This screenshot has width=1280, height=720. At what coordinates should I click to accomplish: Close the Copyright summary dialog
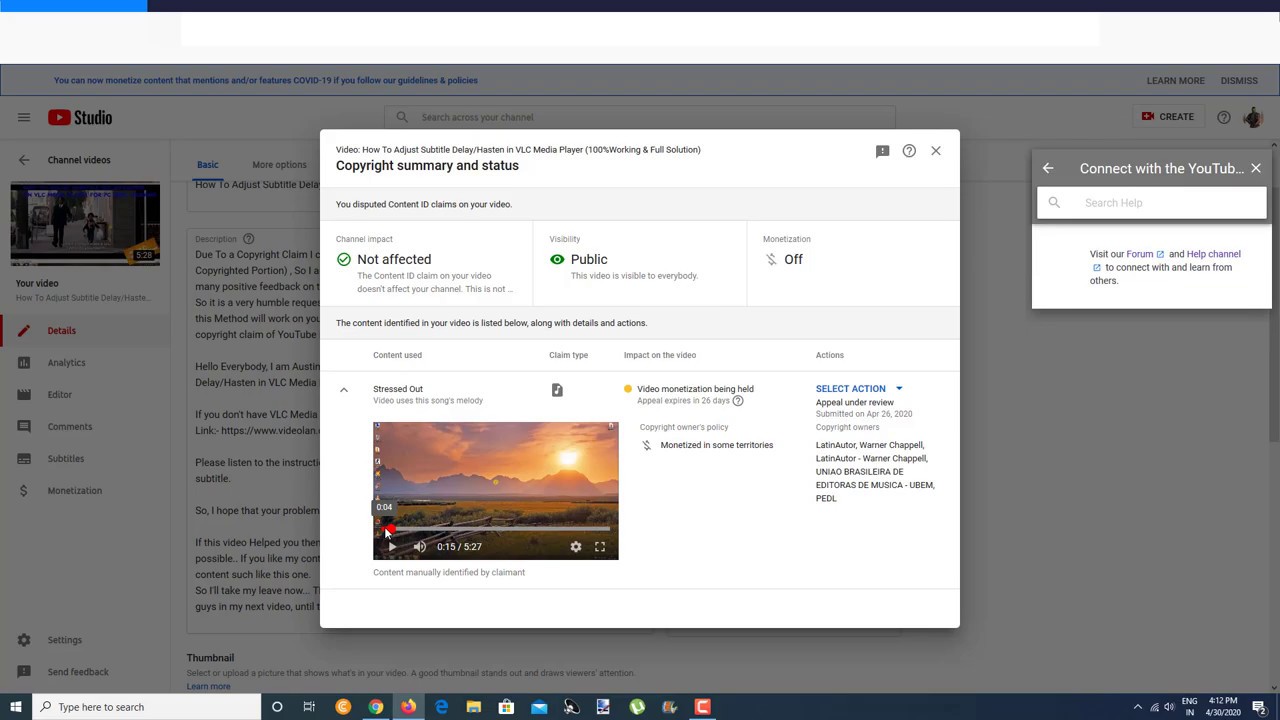(x=936, y=151)
